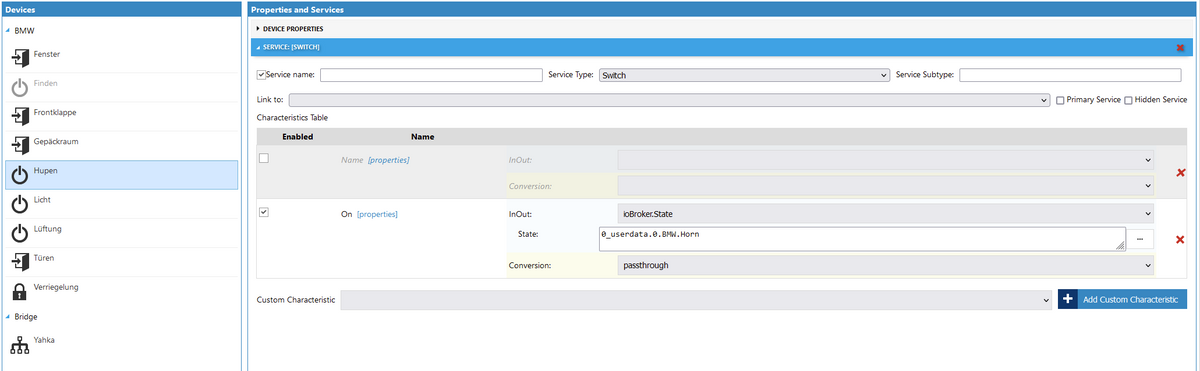The image size is (1200, 371).
Task: Open the Conversion passthrough dropdown
Action: coord(885,266)
